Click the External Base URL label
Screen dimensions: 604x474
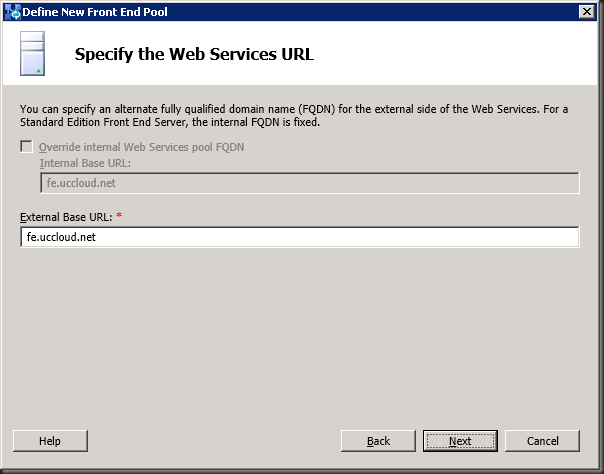66,217
